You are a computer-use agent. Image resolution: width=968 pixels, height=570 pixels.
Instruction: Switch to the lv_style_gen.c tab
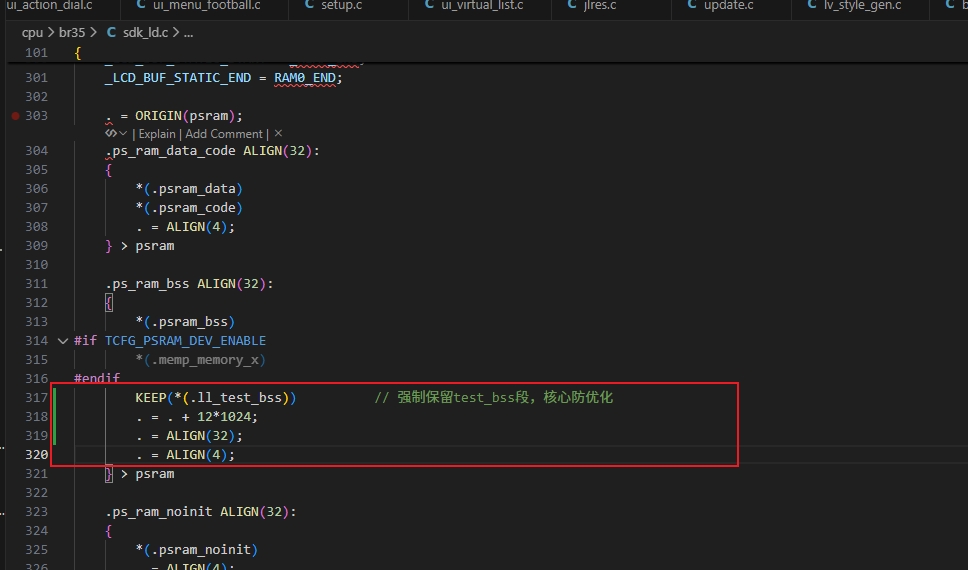[862, 5]
